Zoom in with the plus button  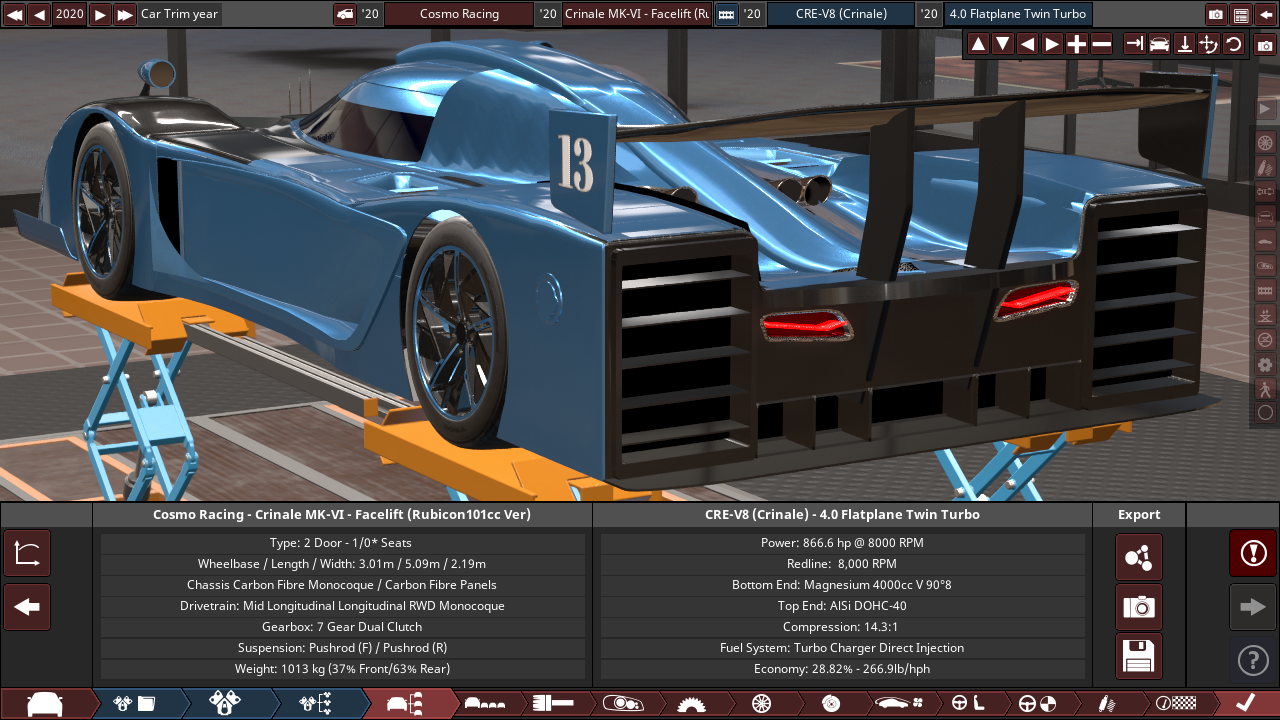[x=1077, y=43]
